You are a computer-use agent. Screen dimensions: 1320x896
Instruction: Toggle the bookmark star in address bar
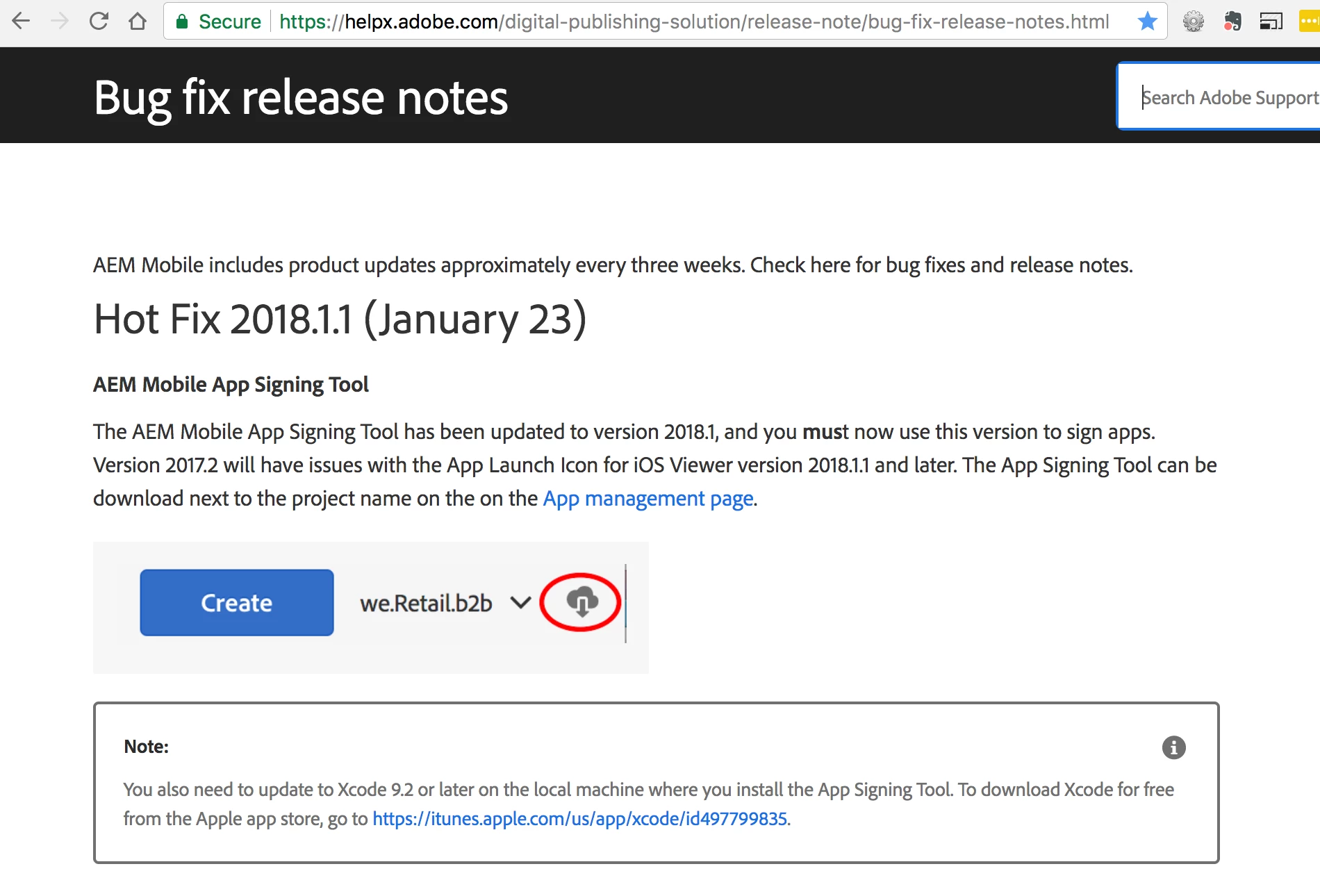point(1148,22)
